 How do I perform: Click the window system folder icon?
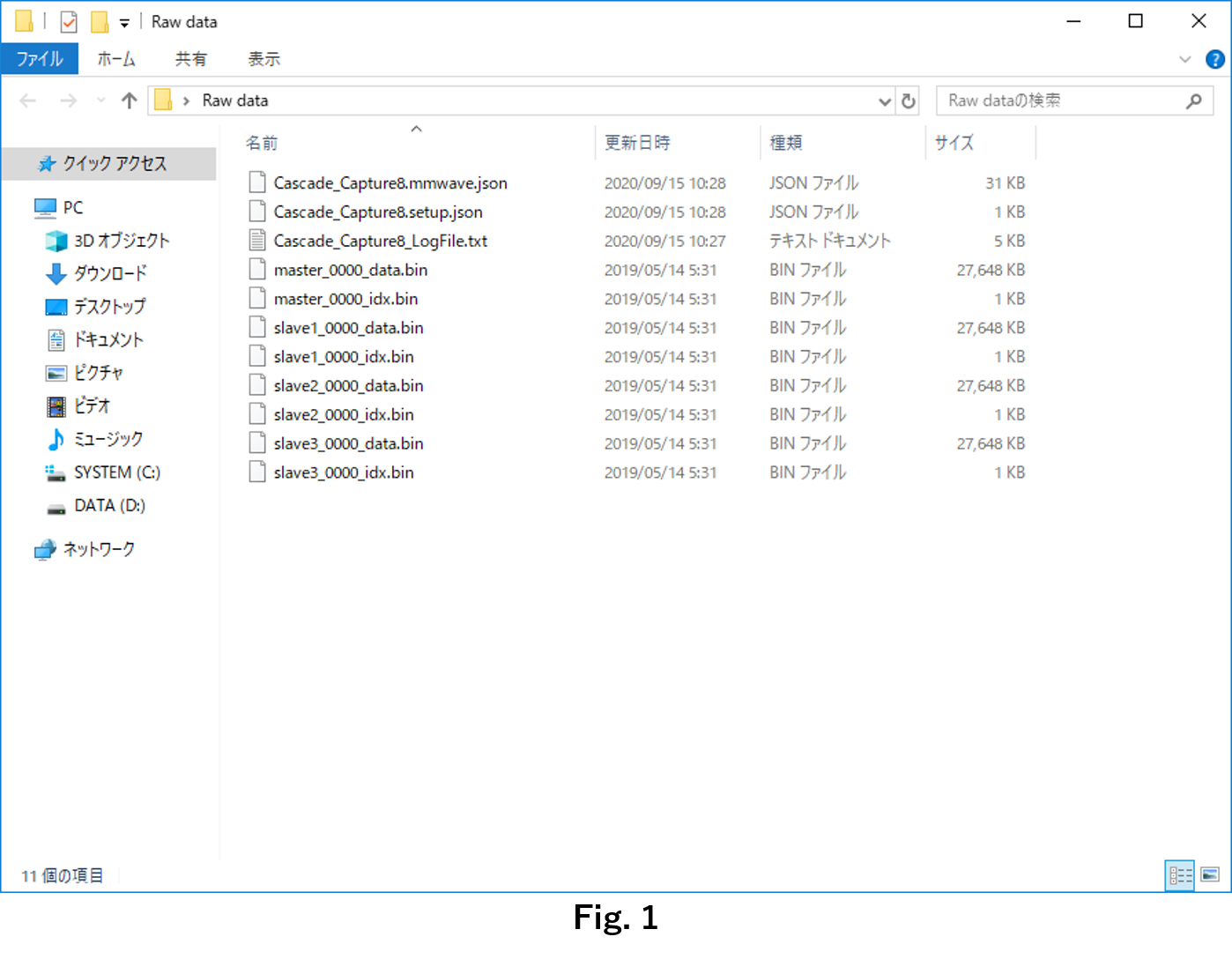pyautogui.click(x=24, y=21)
